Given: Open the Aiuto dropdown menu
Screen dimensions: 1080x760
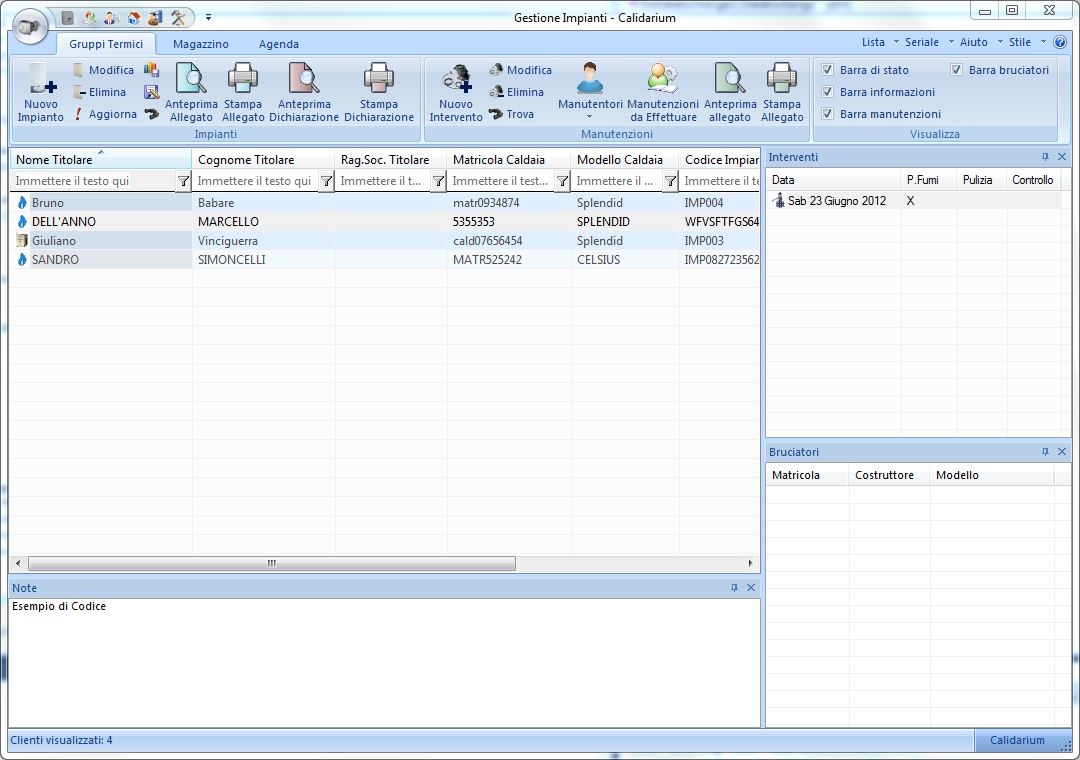Looking at the screenshot, I should (980, 42).
